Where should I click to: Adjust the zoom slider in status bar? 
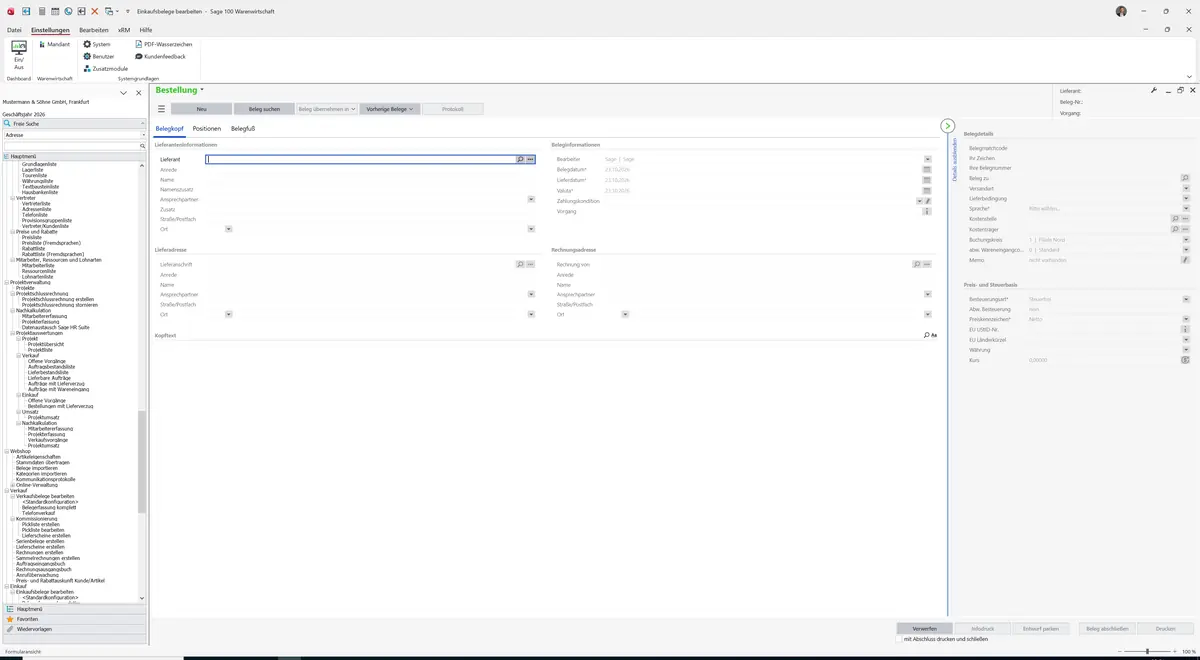[1148, 651]
